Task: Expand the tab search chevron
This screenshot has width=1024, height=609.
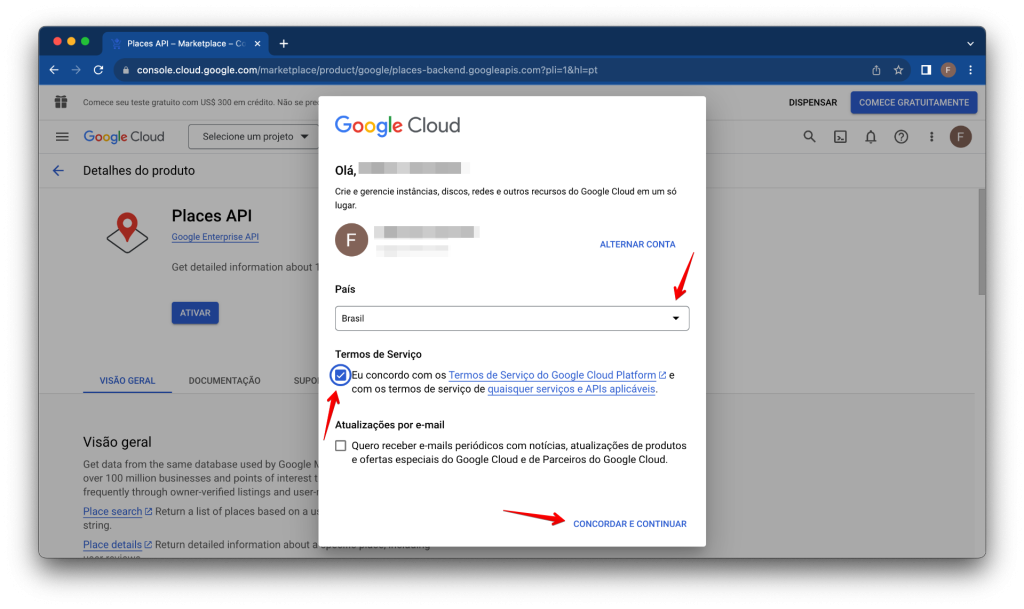Action: click(970, 44)
